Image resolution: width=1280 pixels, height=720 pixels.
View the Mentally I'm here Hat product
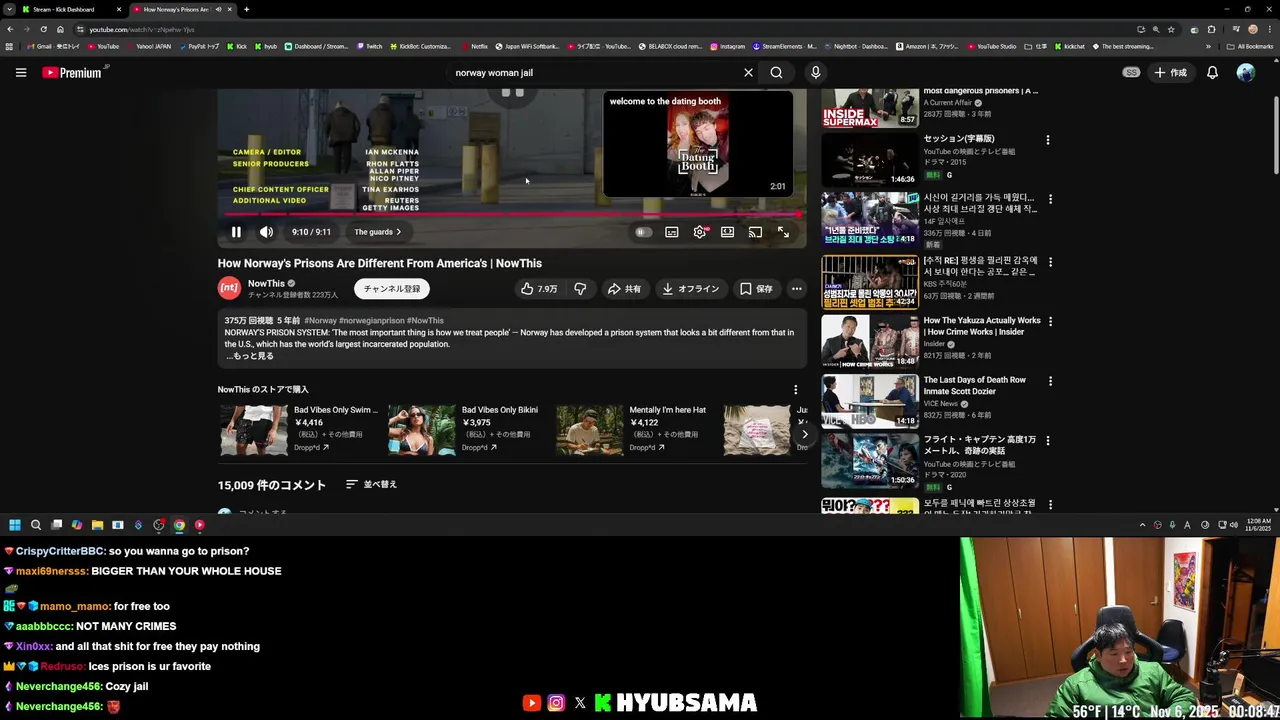[x=634, y=430]
